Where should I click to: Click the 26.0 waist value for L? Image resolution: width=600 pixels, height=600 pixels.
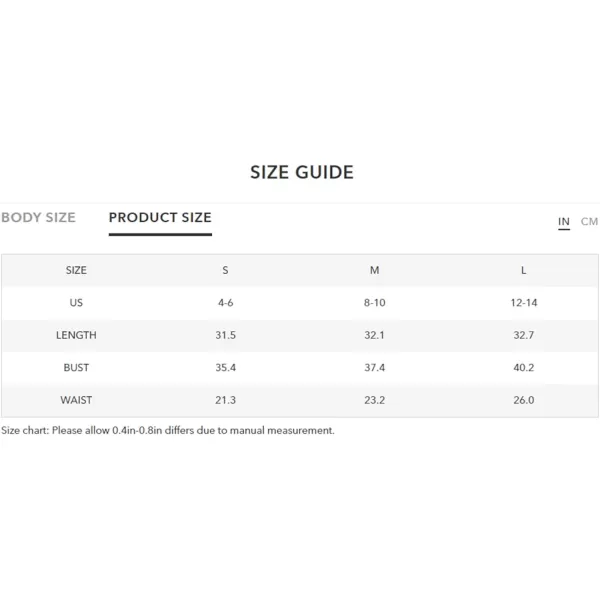(523, 400)
